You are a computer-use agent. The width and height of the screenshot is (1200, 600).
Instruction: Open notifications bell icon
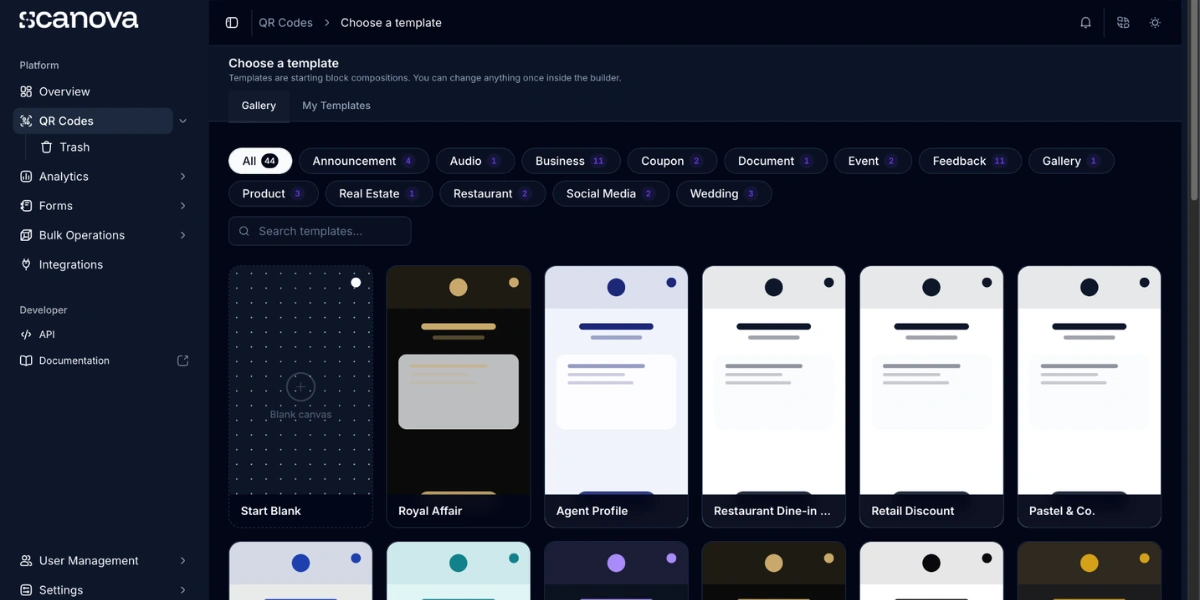tap(1085, 22)
